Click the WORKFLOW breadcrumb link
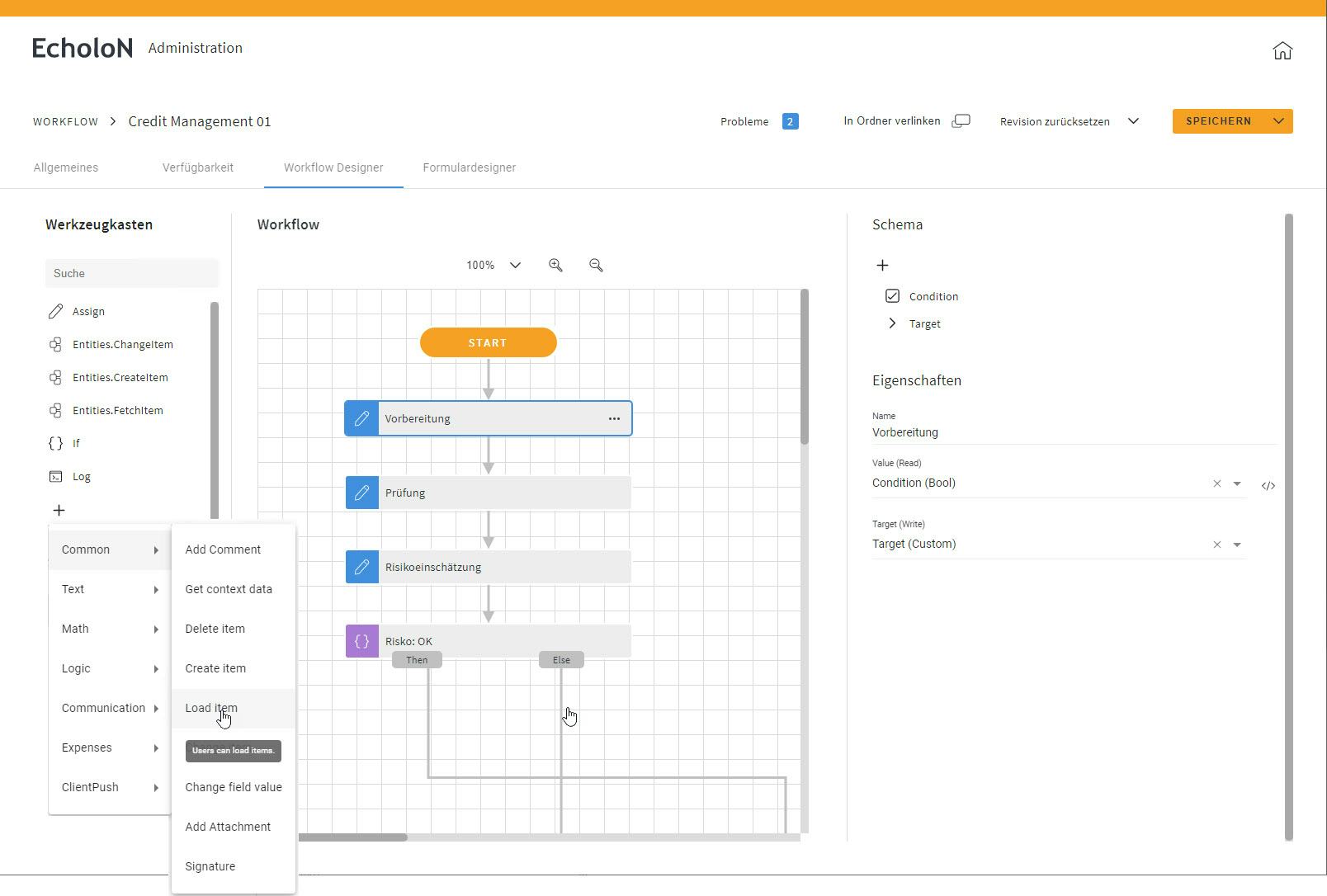 point(66,121)
